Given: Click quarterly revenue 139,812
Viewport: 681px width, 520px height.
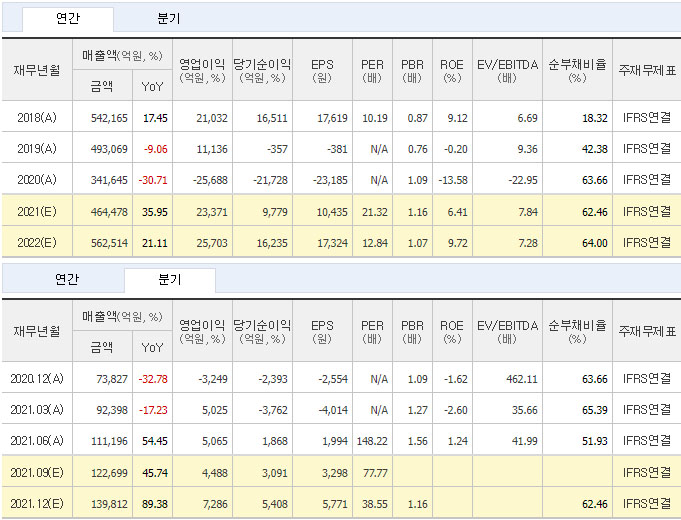Looking at the screenshot, I should (109, 504).
